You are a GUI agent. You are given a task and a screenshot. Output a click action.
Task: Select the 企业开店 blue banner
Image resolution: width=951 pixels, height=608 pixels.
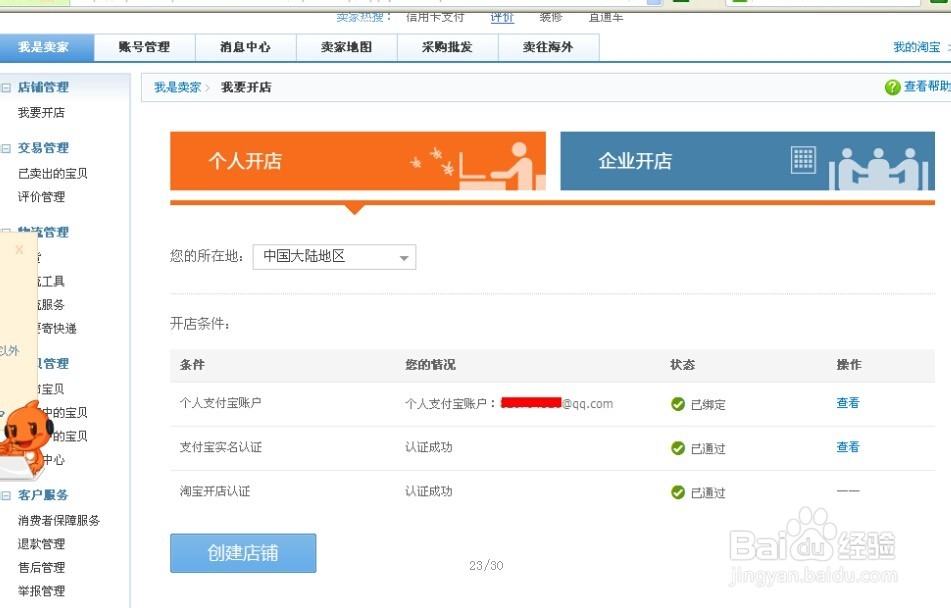point(747,161)
